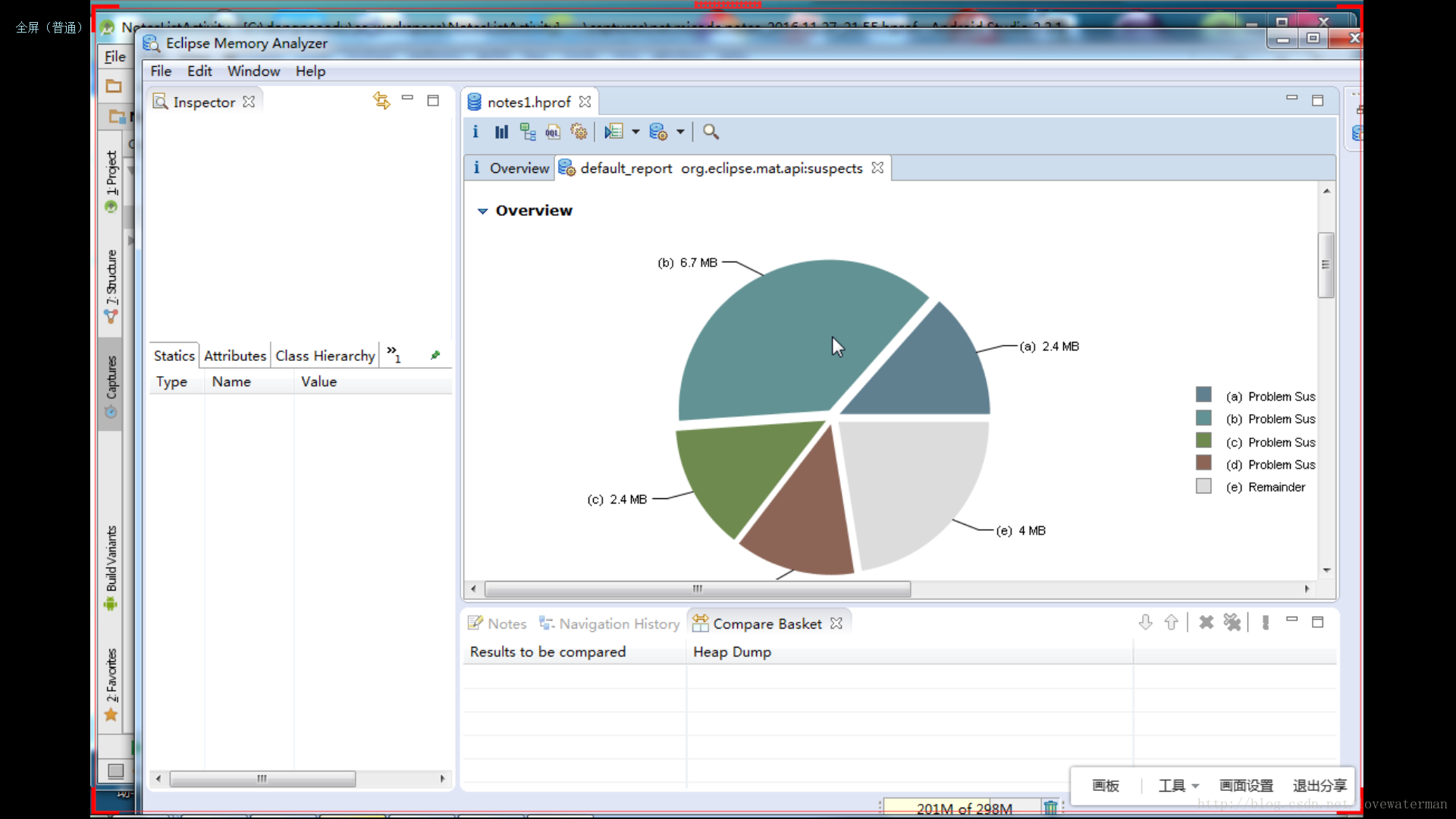The width and height of the screenshot is (1456, 819).
Task: Click the Overview tab
Action: (511, 168)
